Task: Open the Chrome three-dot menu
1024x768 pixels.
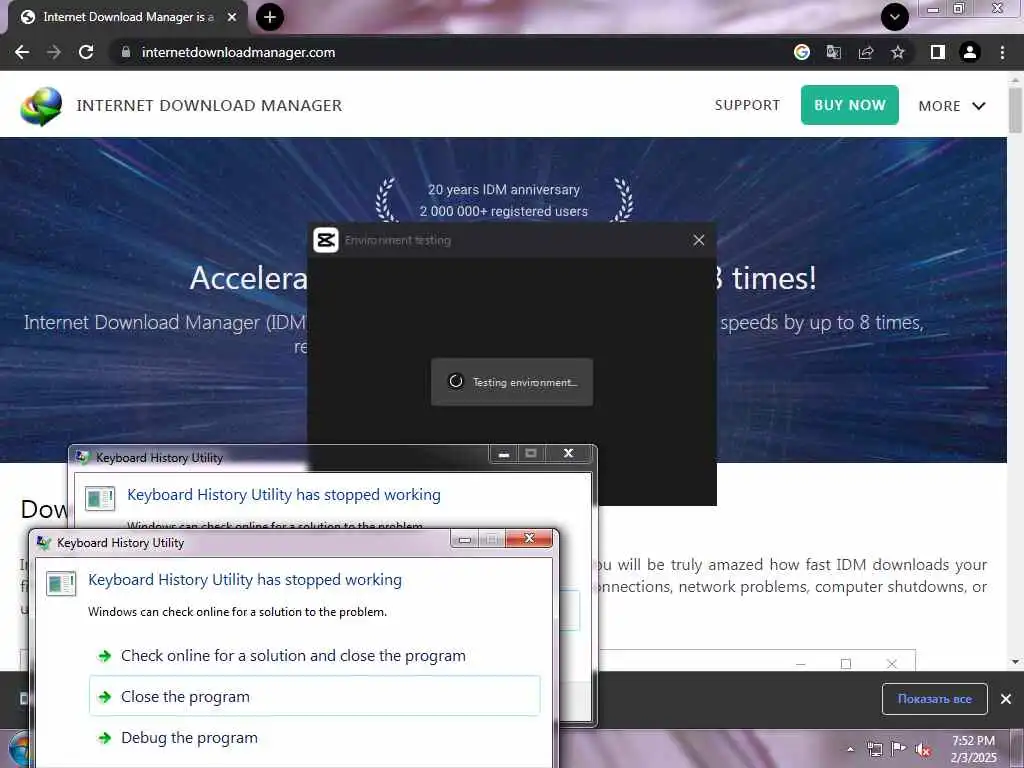Action: [x=1002, y=52]
